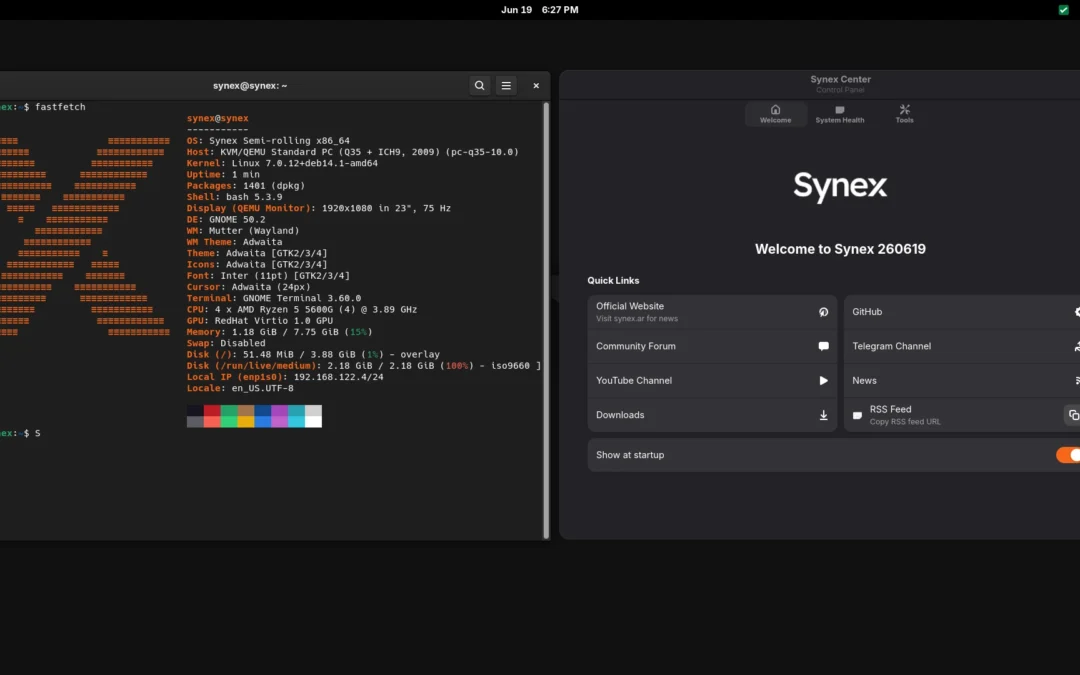Click "OS: Synex Semi-rolling x86_64" line
The image size is (1080, 675).
pos(268,141)
